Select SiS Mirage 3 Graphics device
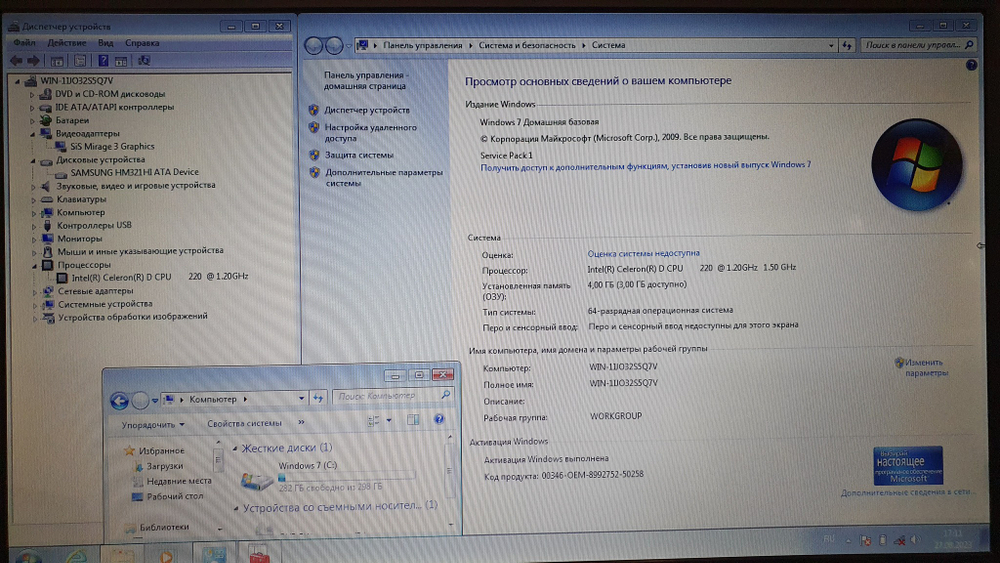1000x563 pixels. click(112, 146)
